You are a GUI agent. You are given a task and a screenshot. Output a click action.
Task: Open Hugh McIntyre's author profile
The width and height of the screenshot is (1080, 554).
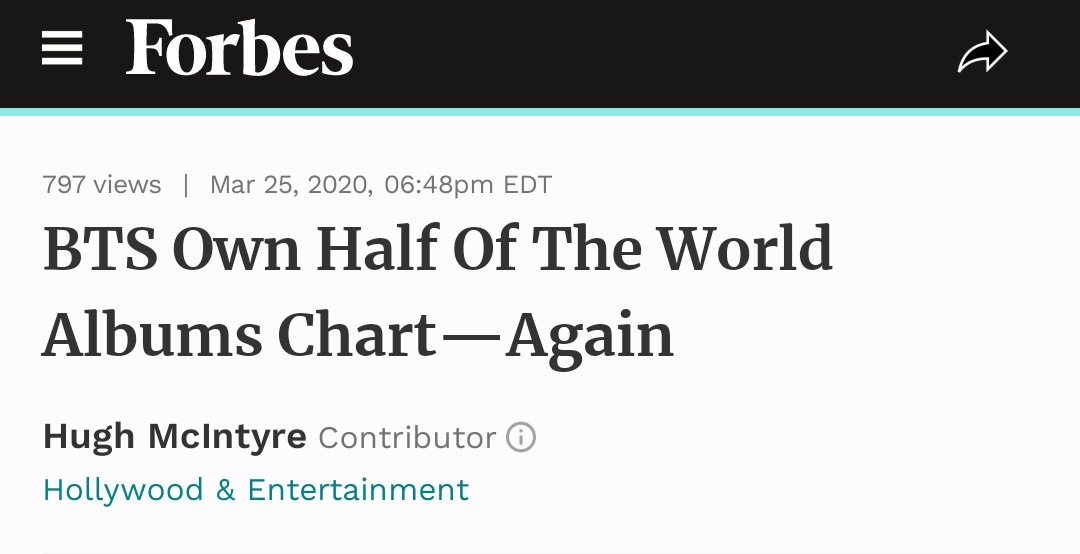174,437
